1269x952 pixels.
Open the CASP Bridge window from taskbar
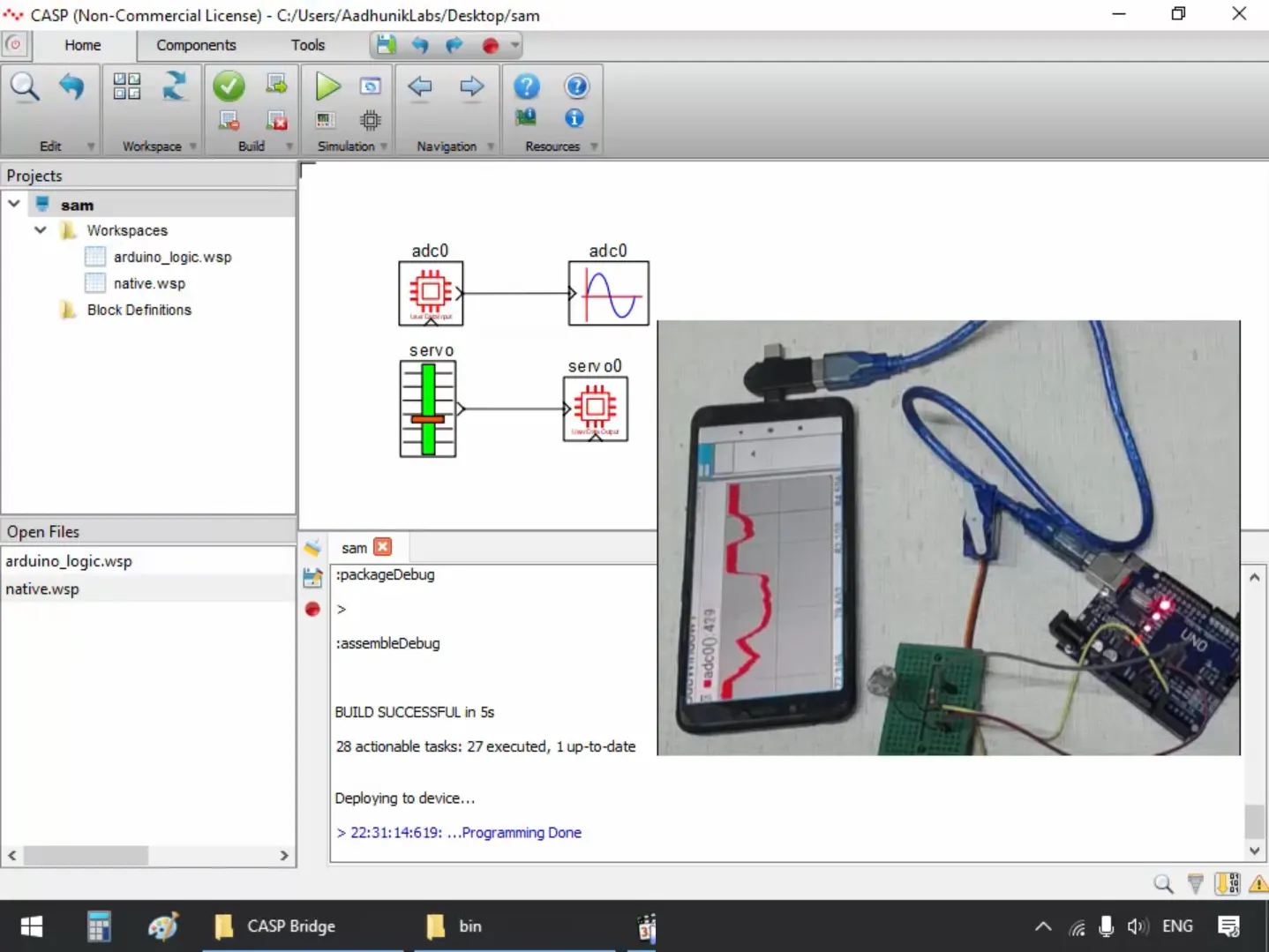click(x=291, y=926)
